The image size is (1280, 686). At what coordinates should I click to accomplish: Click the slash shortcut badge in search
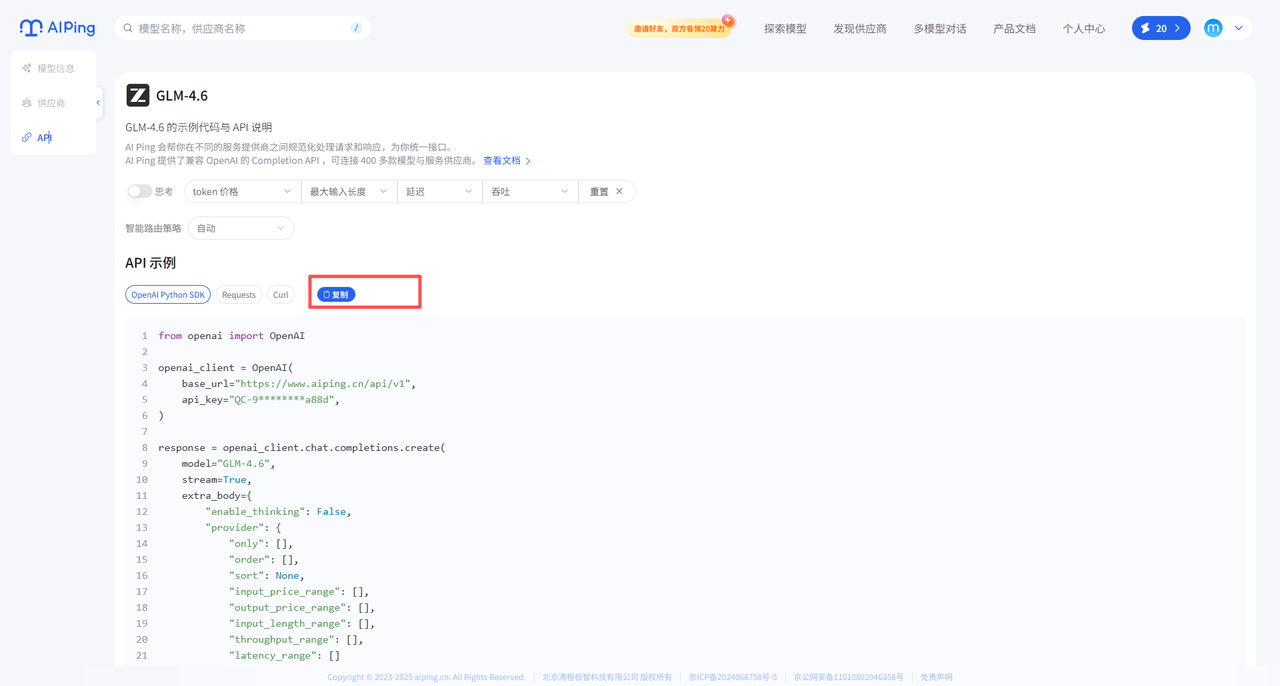tap(356, 28)
